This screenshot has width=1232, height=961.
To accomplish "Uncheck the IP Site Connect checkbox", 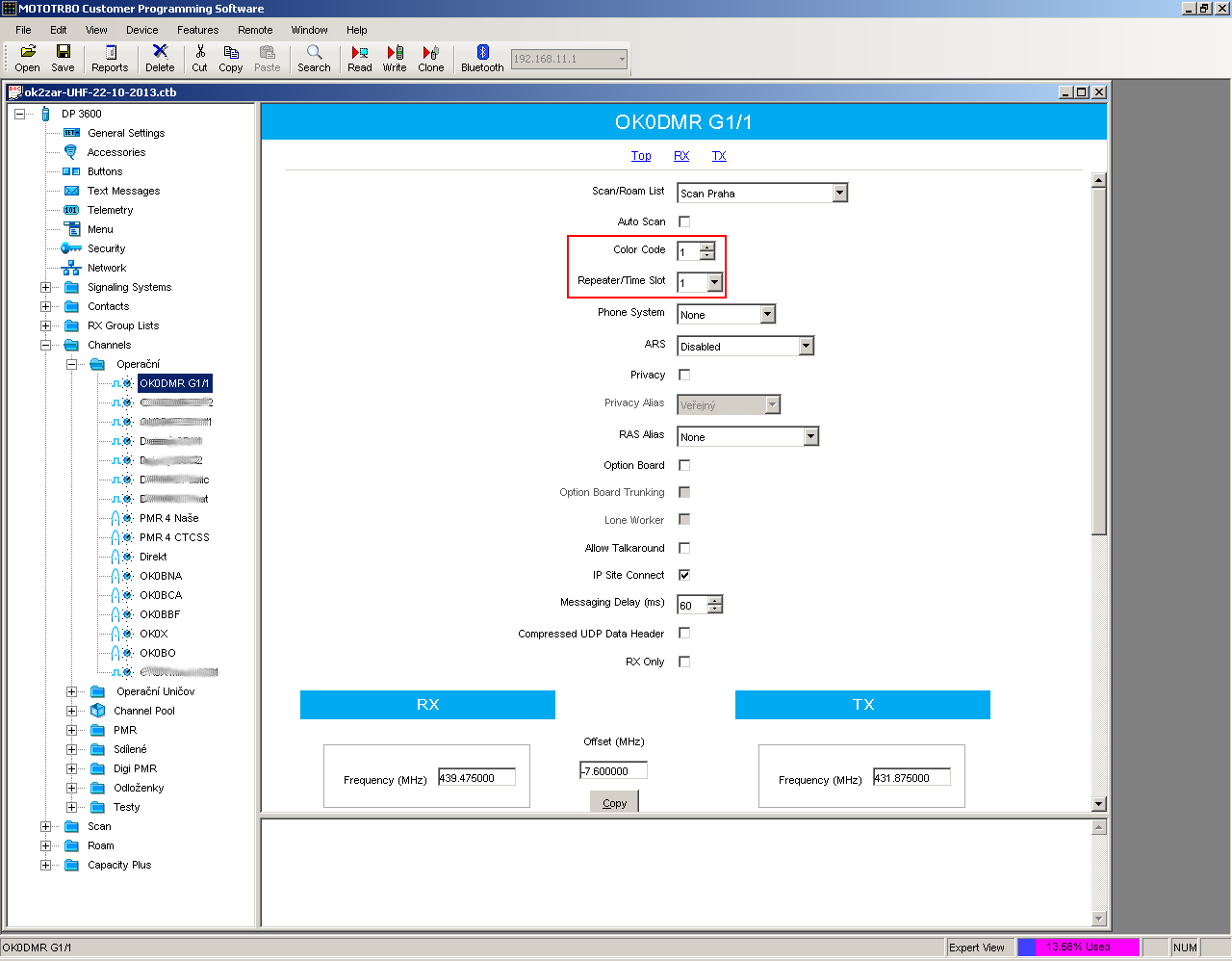I will point(684,575).
